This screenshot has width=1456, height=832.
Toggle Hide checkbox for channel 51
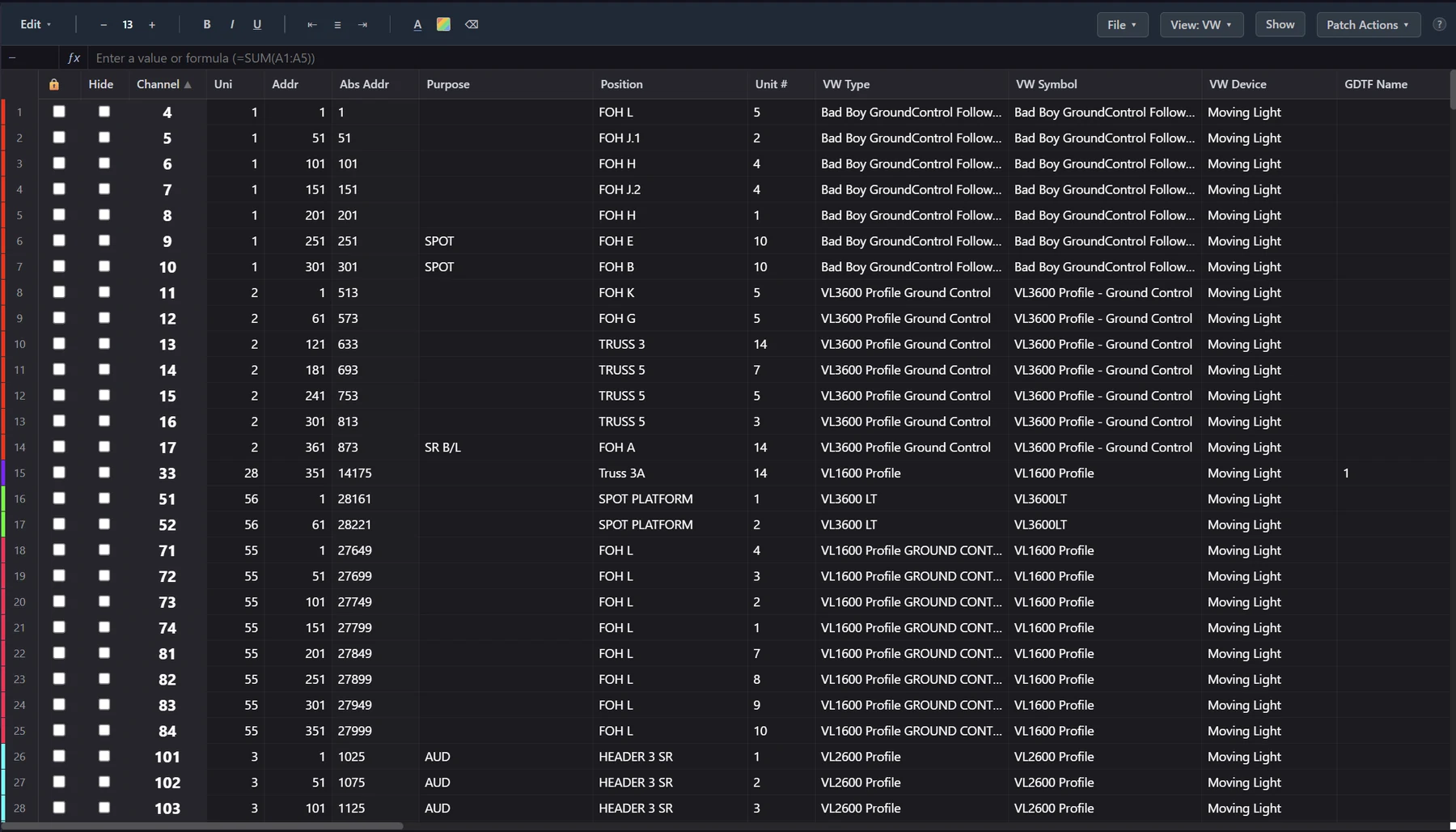click(104, 499)
